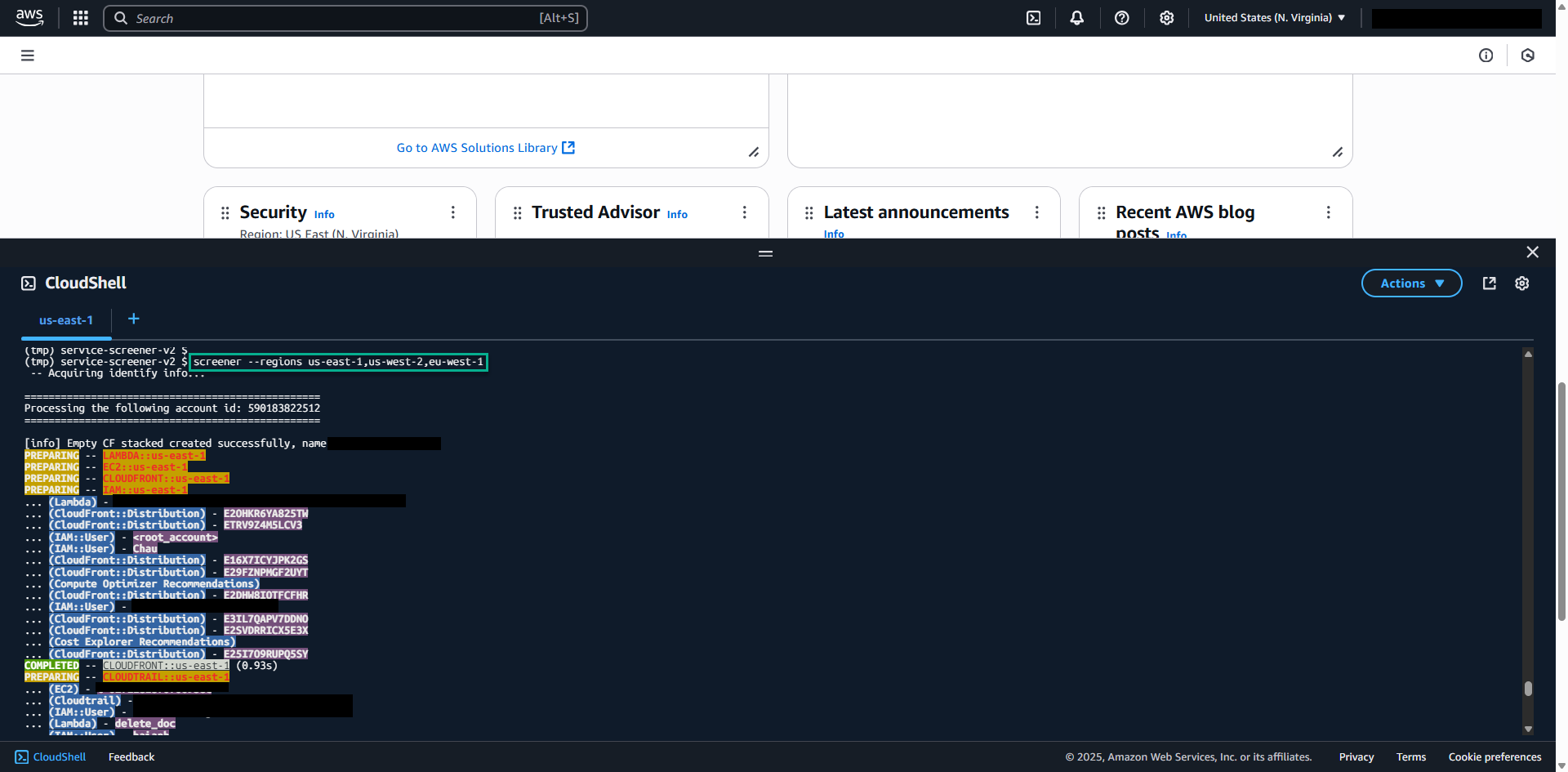The width and height of the screenshot is (1568, 772).
Task: Open Cookie preferences at the bottom
Action: click(1494, 756)
